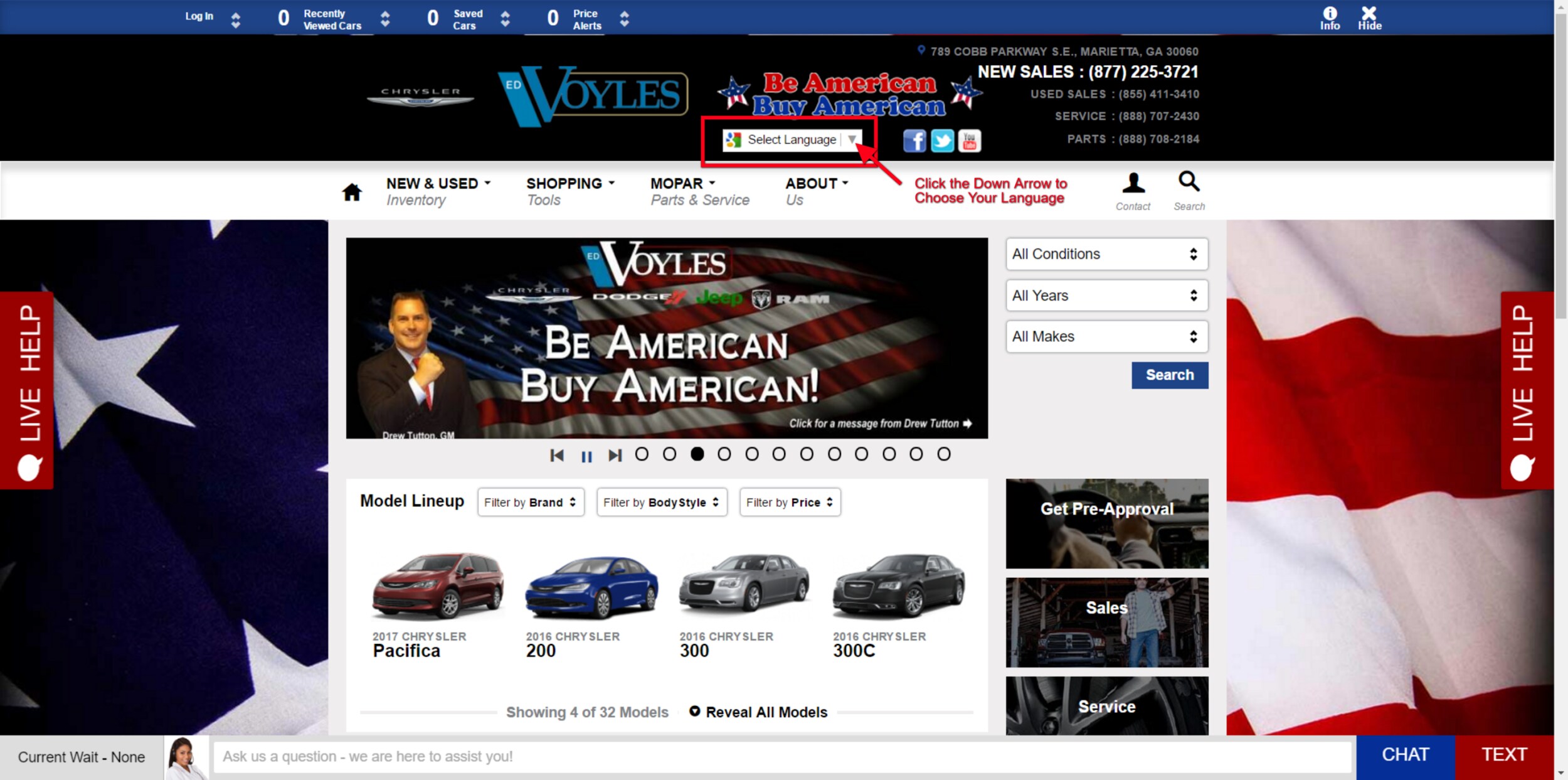Screen dimensions: 1568x780
Task: Select the 2016 Chrysler 200 model
Action: pyautogui.click(x=591, y=605)
